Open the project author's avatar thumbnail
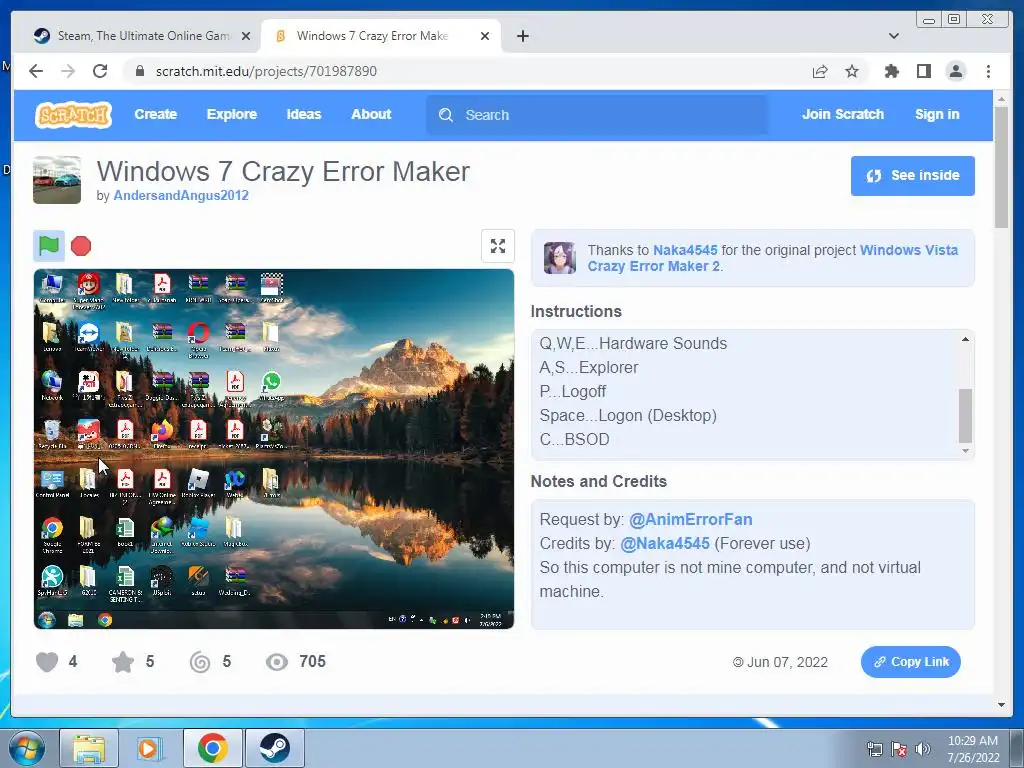1024x768 pixels. (57, 180)
